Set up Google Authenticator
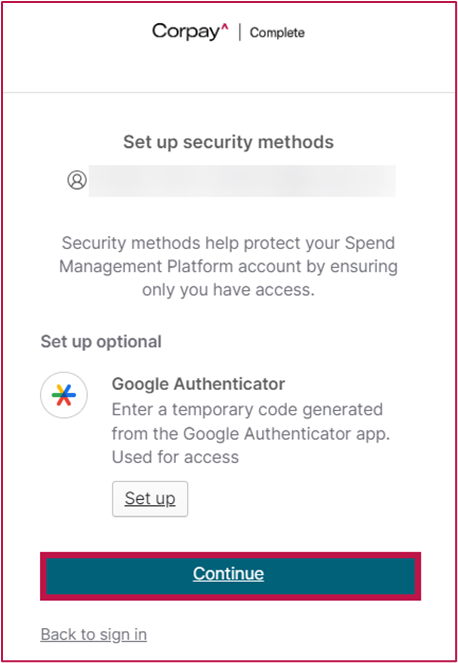 click(150, 499)
